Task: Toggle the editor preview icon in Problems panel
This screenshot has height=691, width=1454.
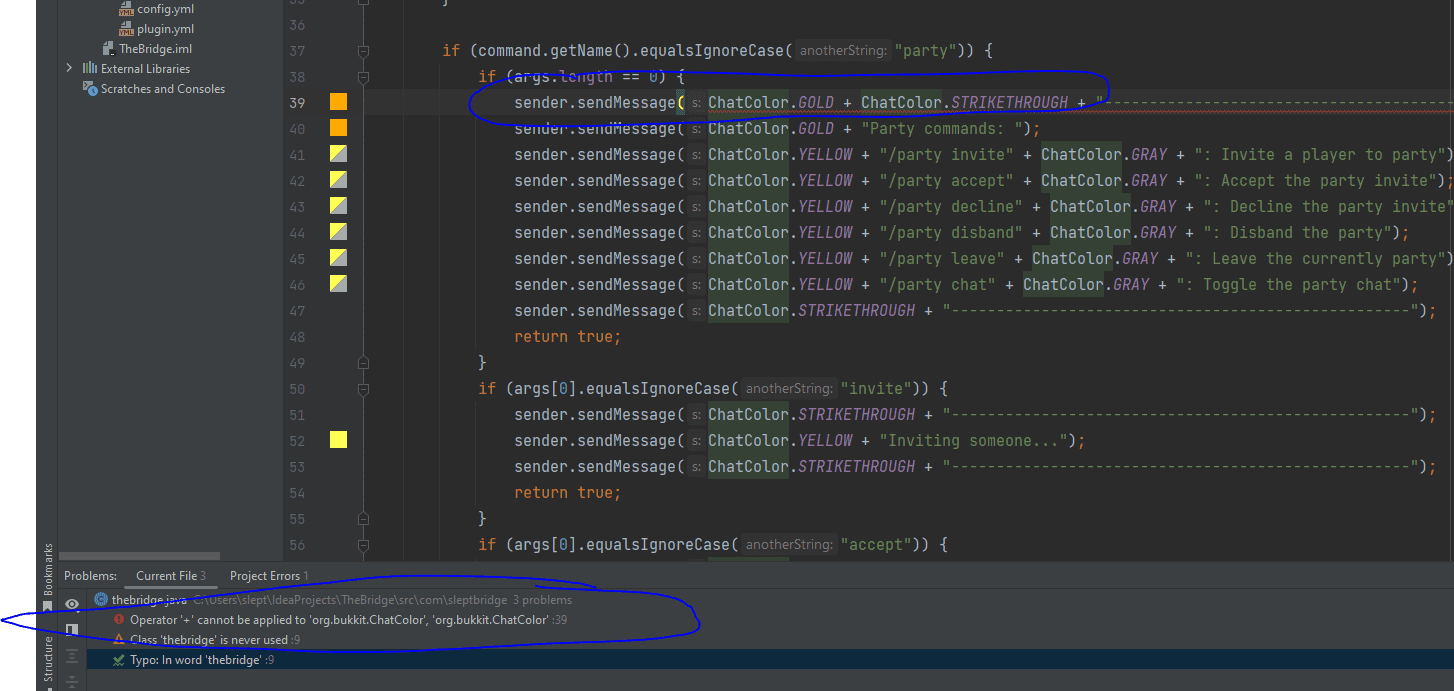Action: (72, 630)
